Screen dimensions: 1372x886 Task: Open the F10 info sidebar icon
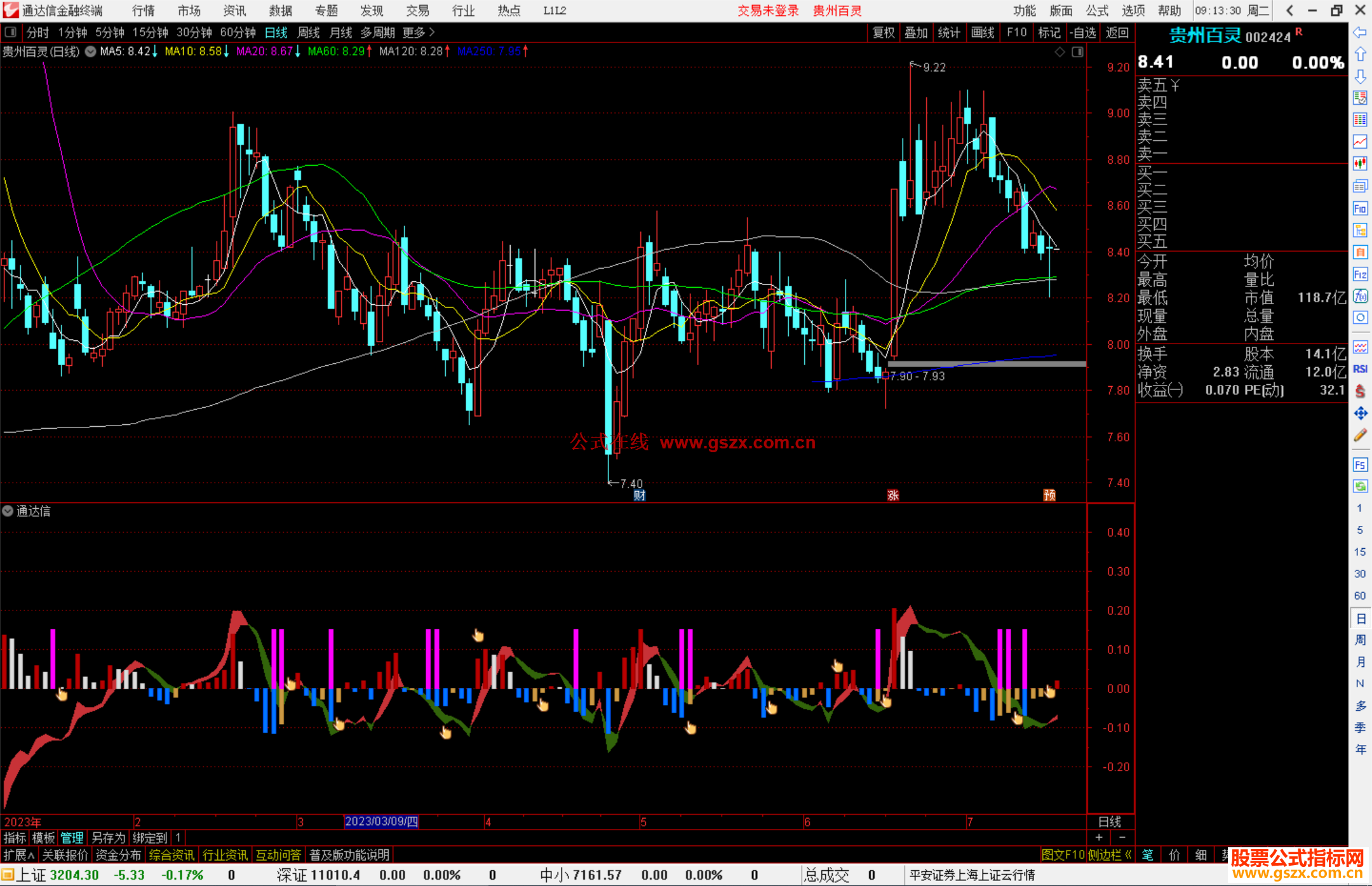[x=1360, y=208]
